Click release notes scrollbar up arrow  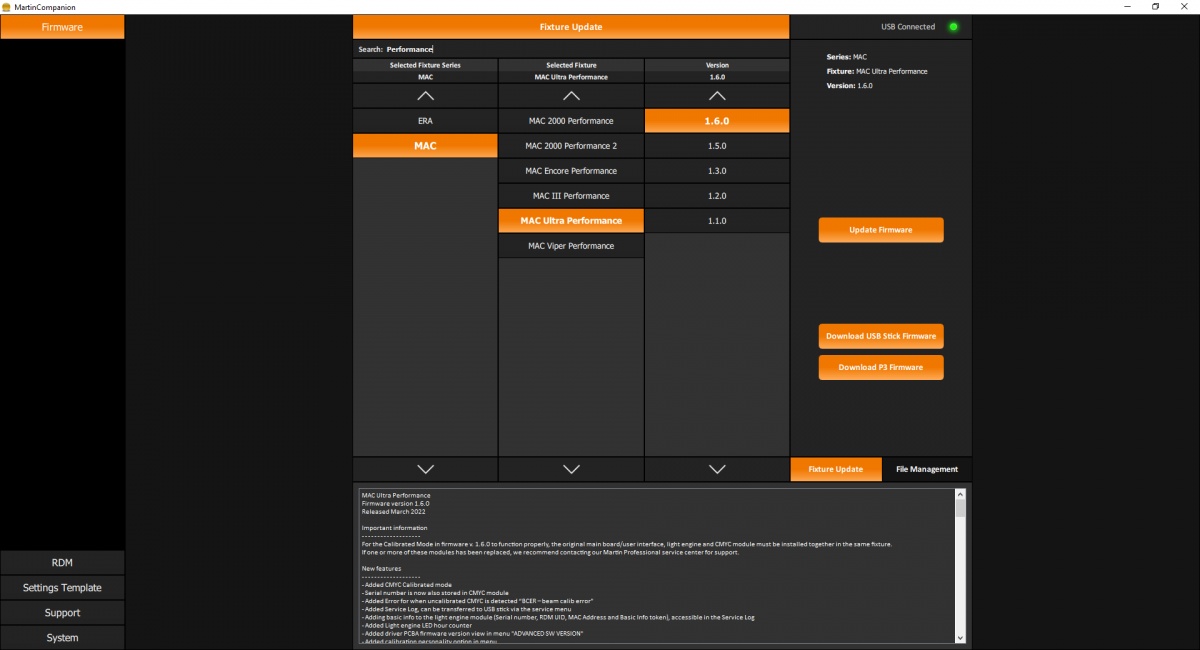pos(961,494)
